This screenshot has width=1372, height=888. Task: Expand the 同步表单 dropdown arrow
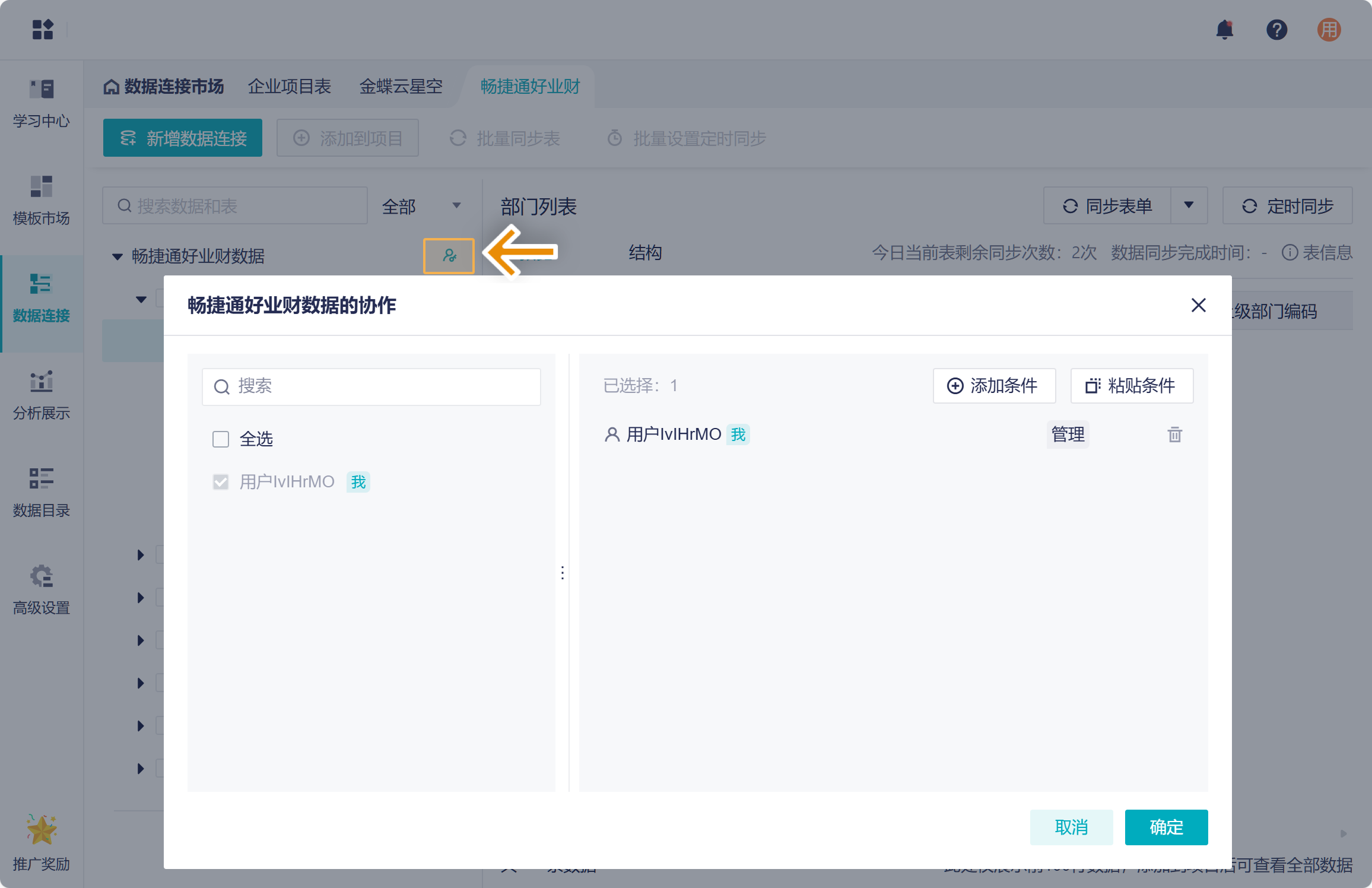click(1189, 205)
